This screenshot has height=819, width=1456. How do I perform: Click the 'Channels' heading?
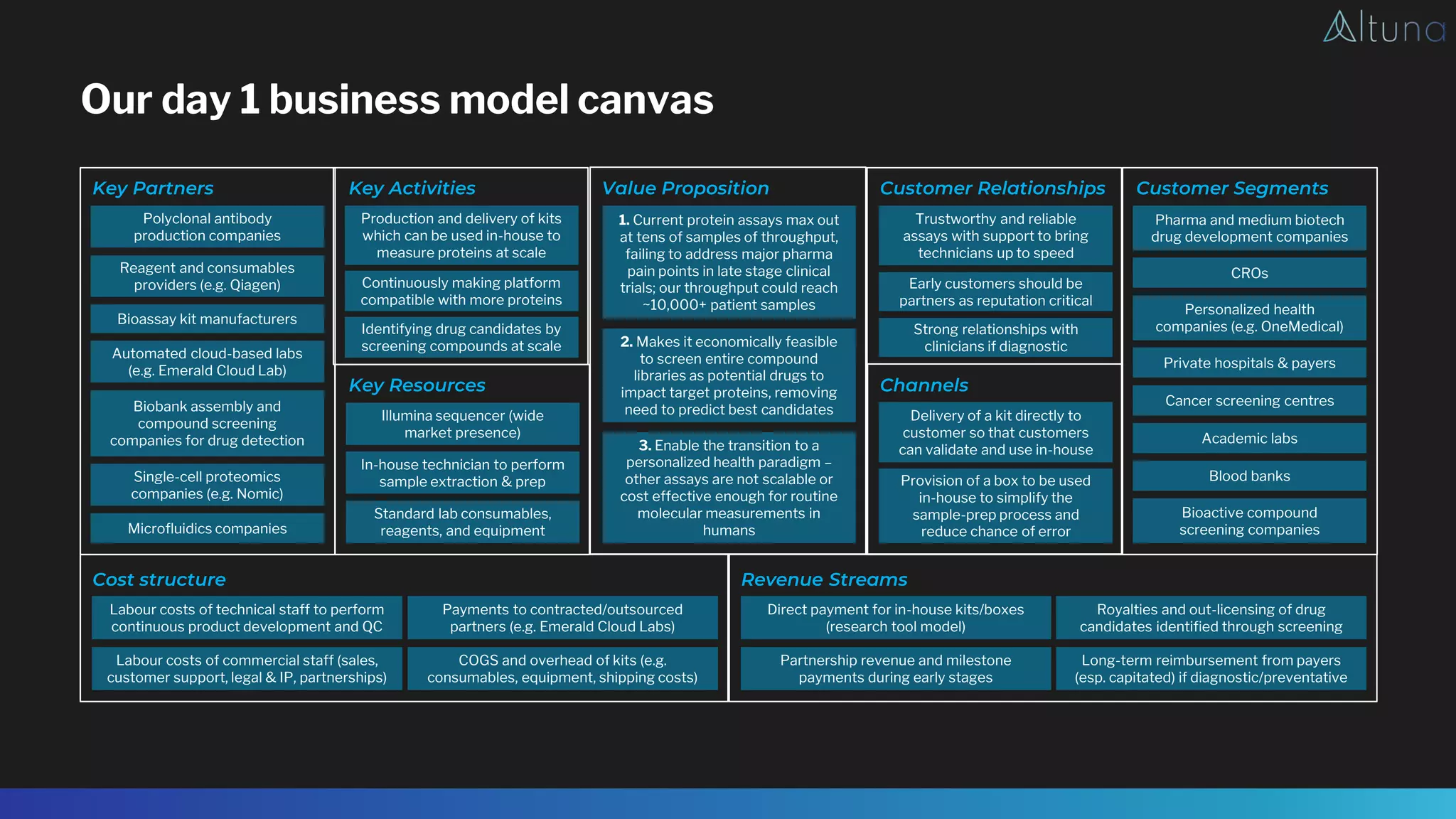click(924, 385)
